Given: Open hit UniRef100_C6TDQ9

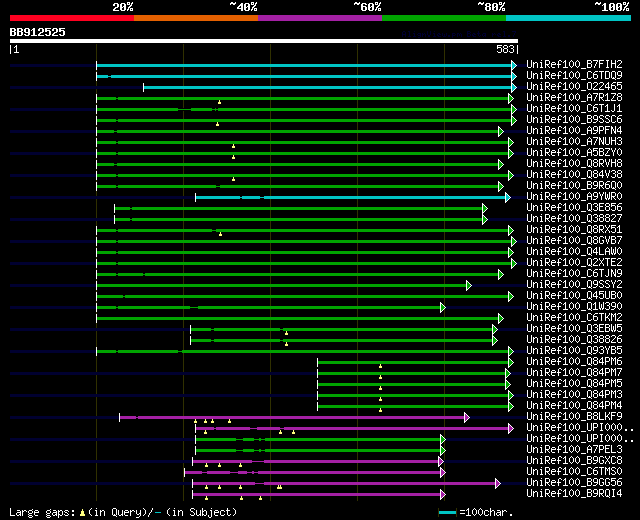Looking at the screenshot, I should (x=574, y=76).
